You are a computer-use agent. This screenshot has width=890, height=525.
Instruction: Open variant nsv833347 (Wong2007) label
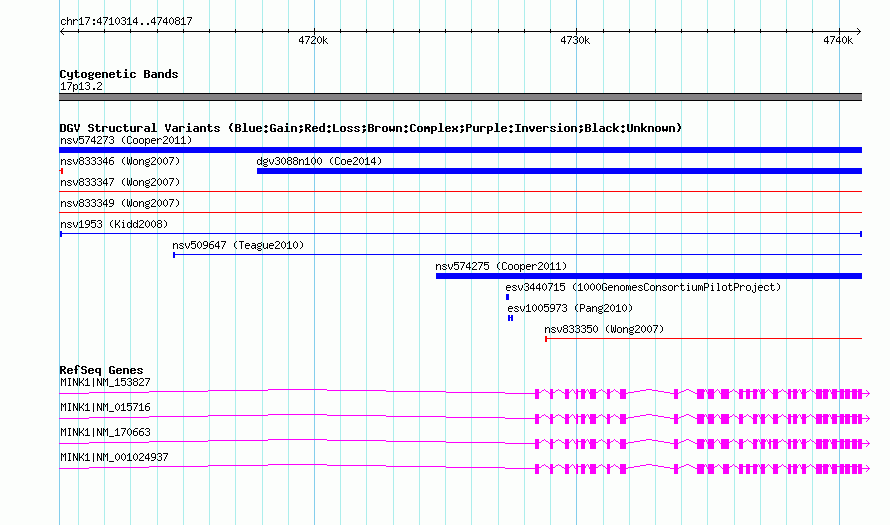click(120, 182)
